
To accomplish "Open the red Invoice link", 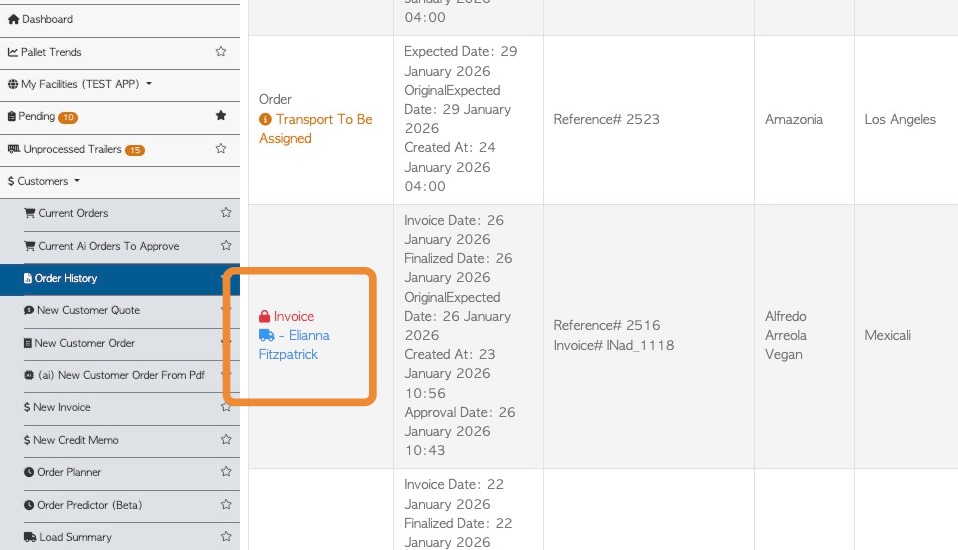I will [x=294, y=317].
